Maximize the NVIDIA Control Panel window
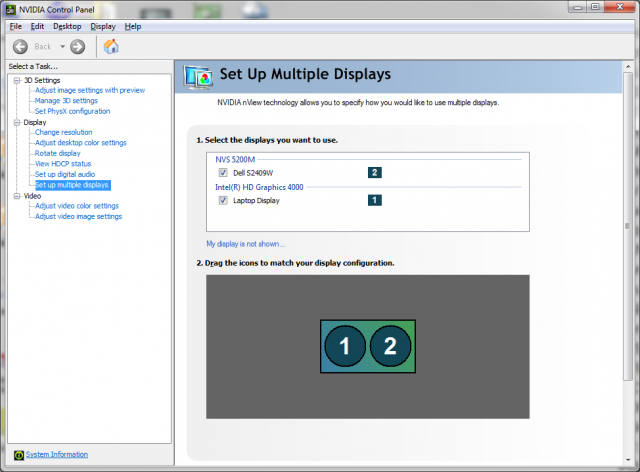Viewport: 640px width, 472px height. point(595,7)
